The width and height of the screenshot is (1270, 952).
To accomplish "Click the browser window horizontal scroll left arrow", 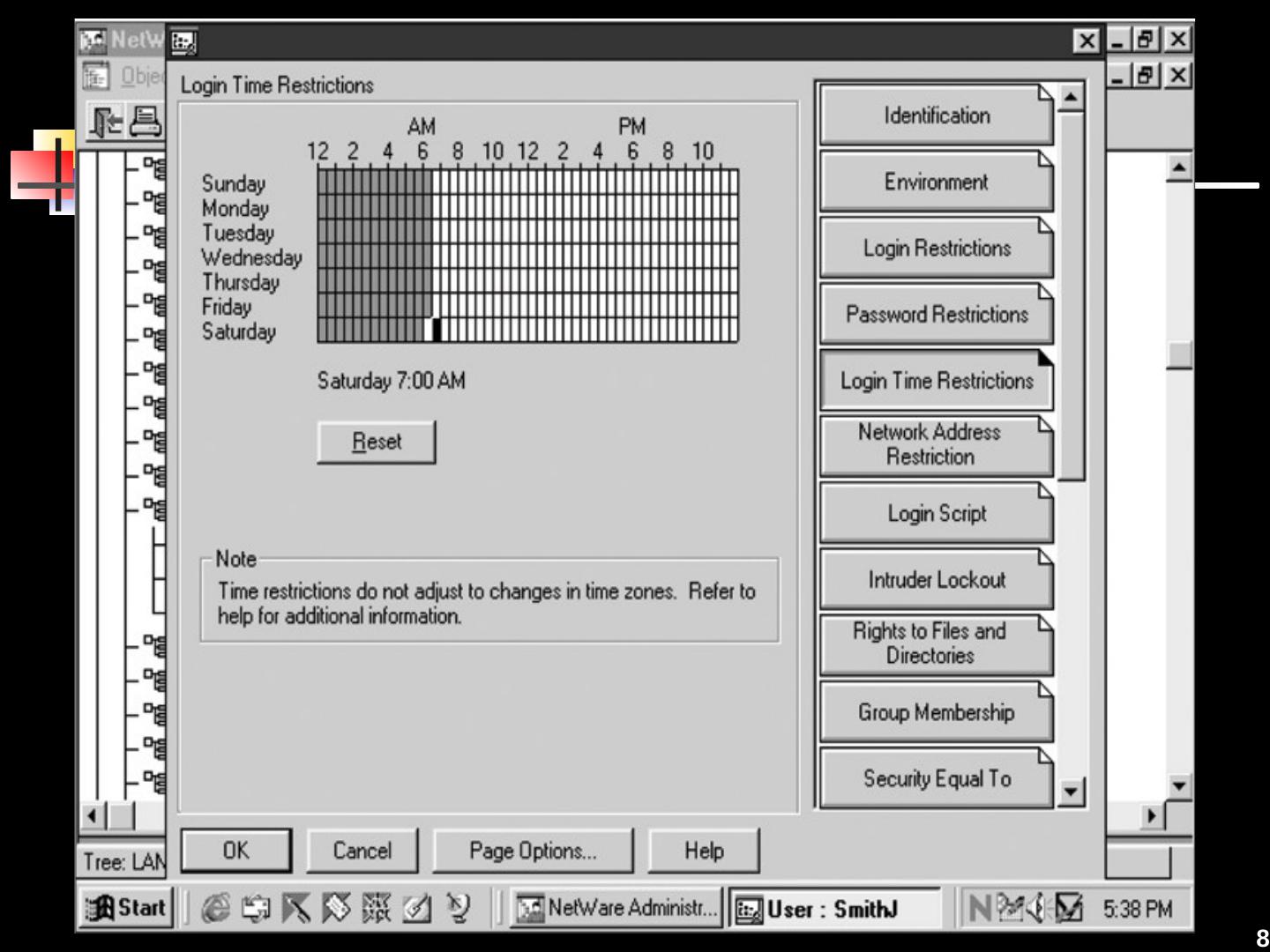I will pos(93,815).
